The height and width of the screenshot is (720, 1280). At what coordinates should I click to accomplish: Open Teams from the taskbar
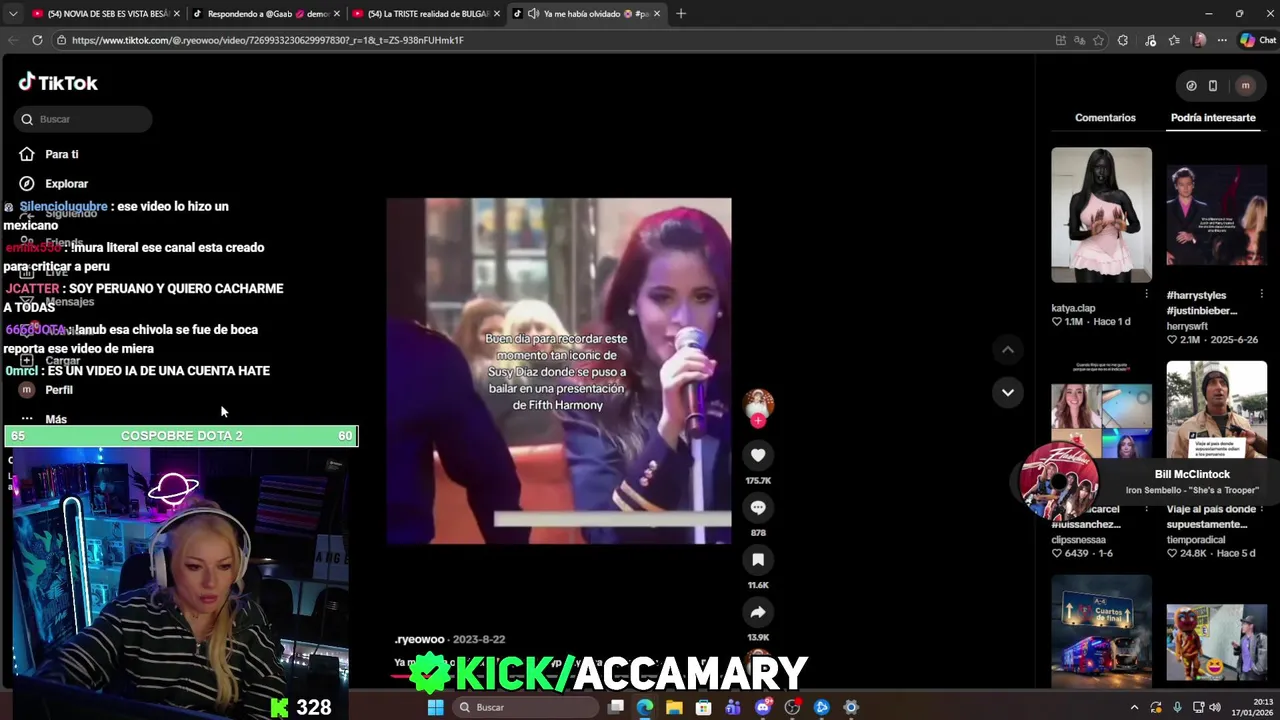pos(733,707)
